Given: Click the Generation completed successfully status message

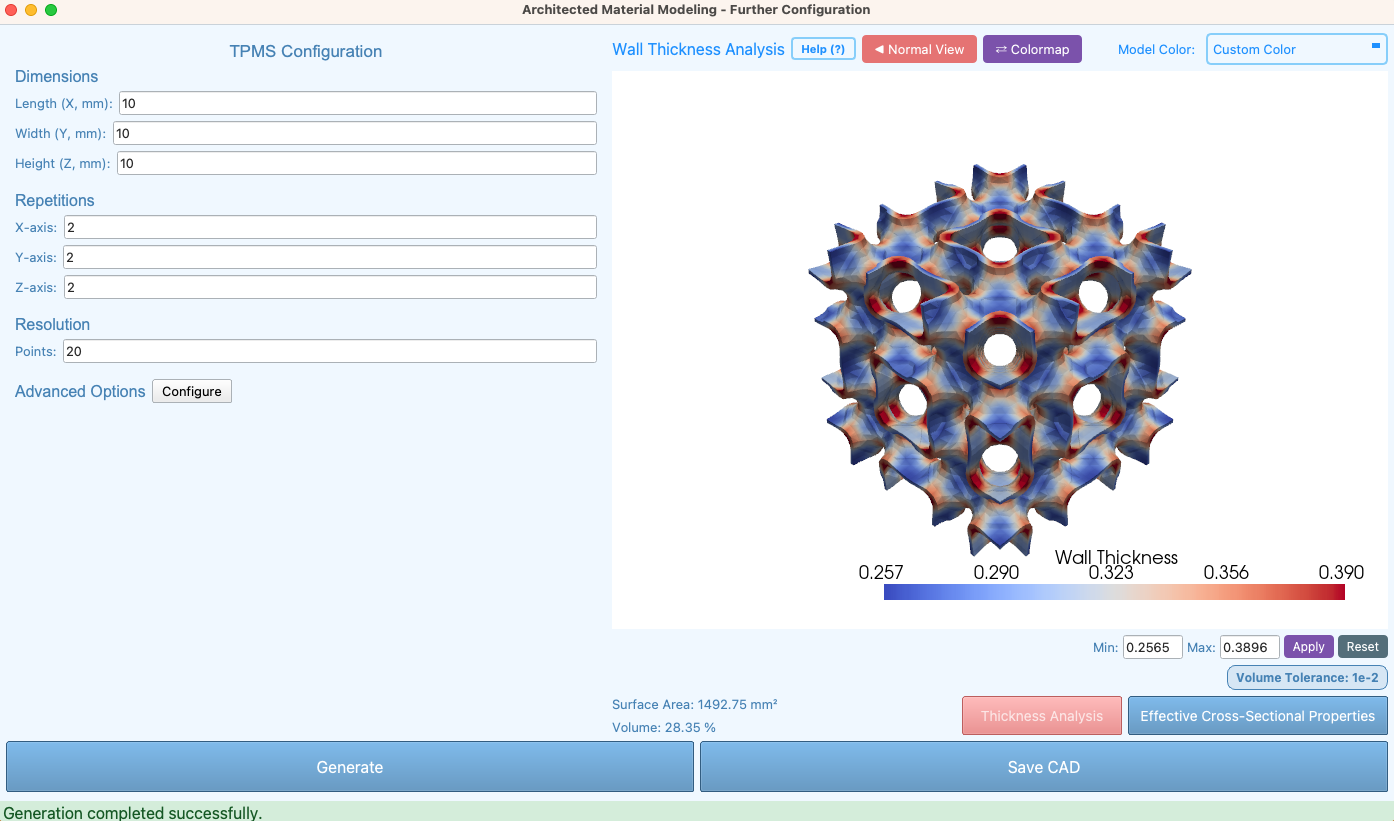Looking at the screenshot, I should click(133, 813).
